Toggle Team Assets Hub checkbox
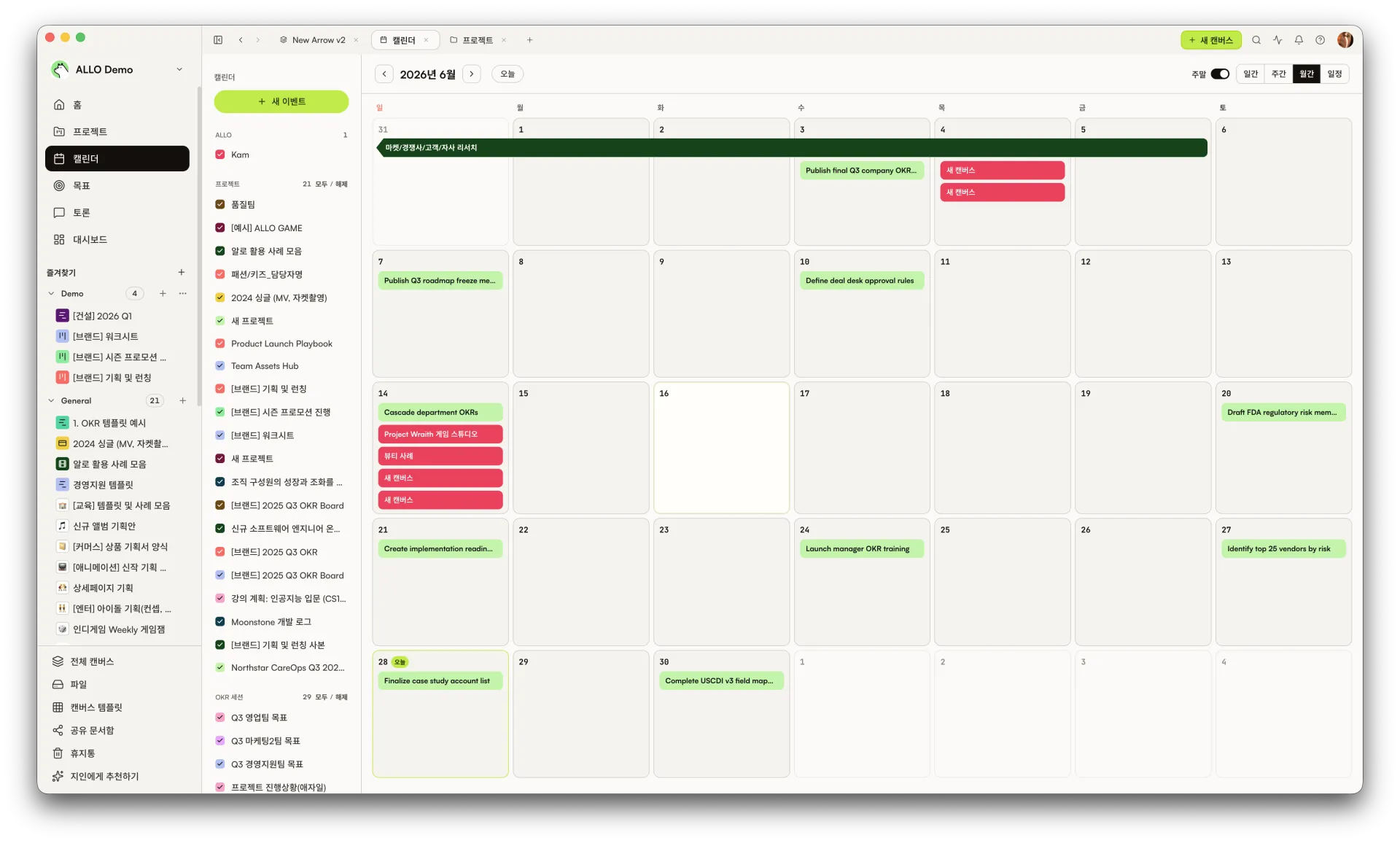Screen dimensions: 1400x843 click(220, 366)
